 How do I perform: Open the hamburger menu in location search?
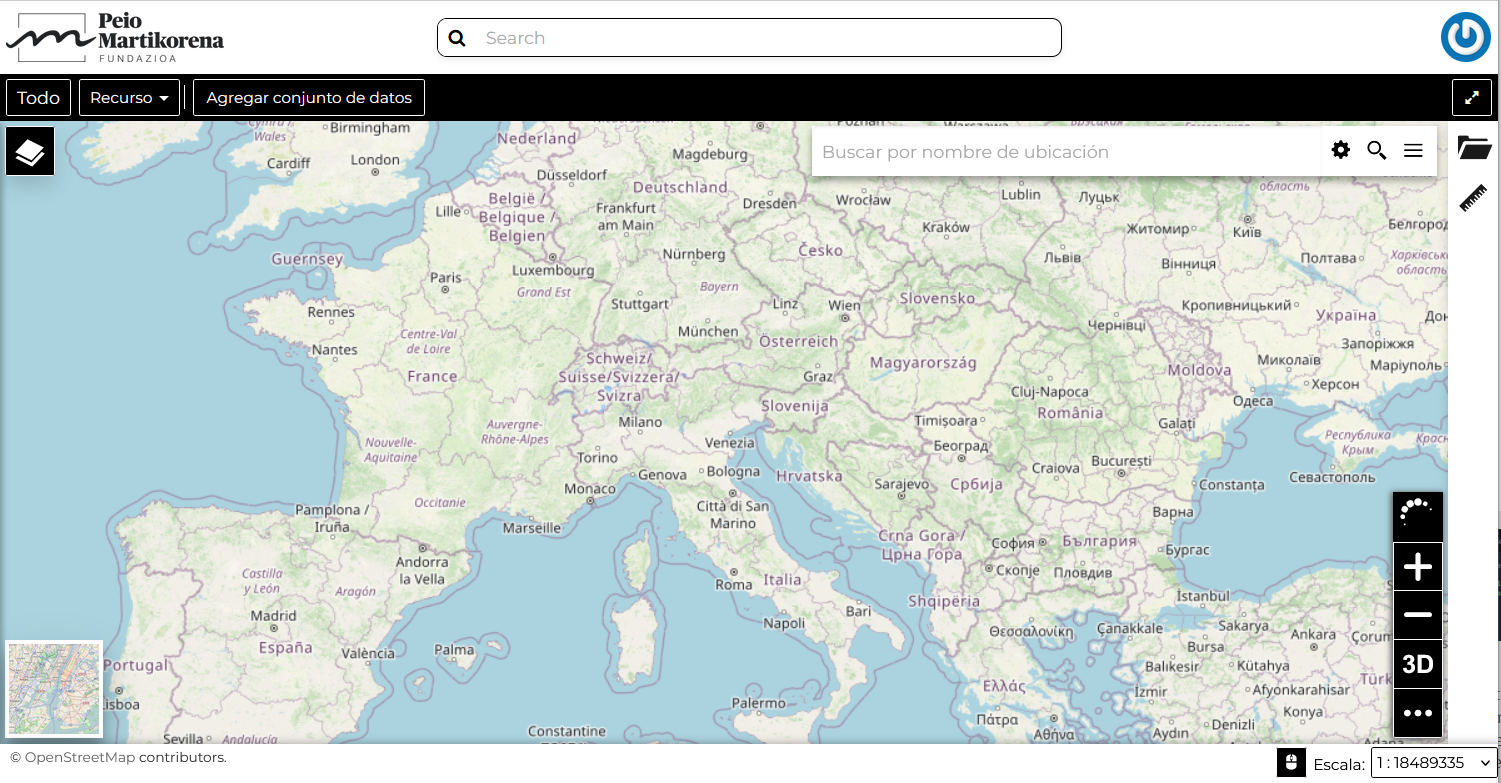[x=1413, y=150]
